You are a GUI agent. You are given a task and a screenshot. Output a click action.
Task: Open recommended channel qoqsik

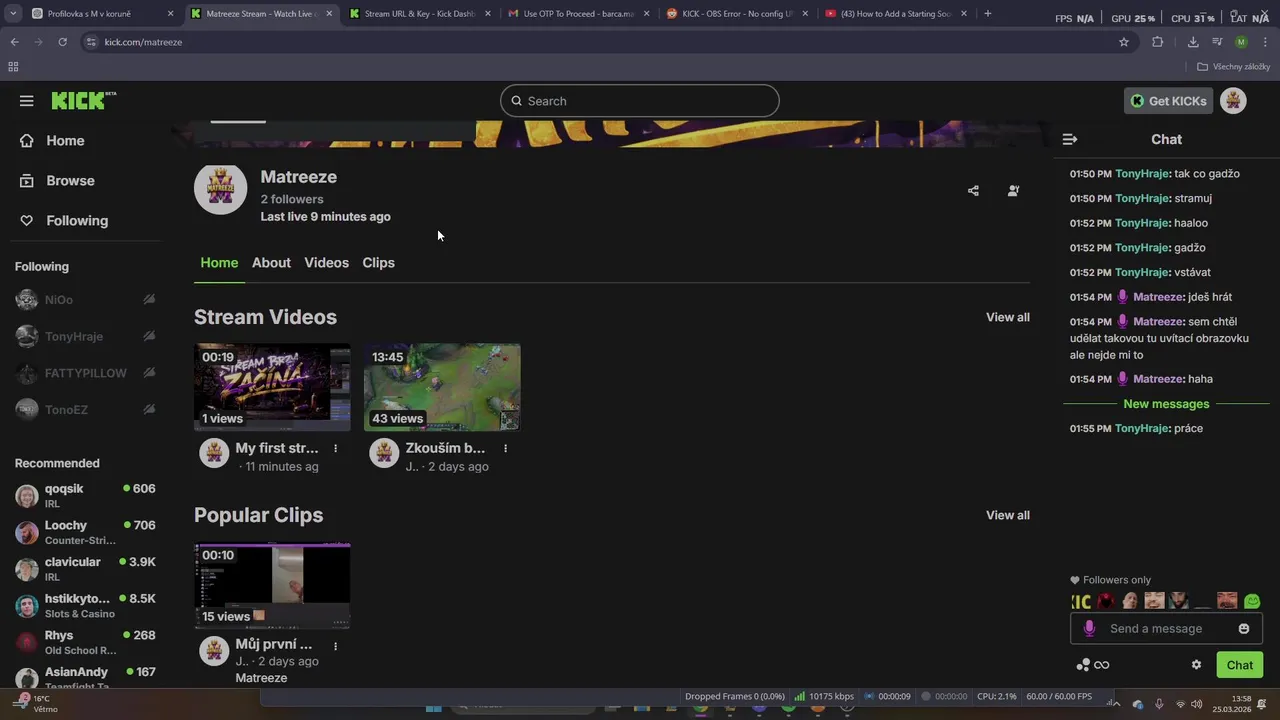click(85, 496)
